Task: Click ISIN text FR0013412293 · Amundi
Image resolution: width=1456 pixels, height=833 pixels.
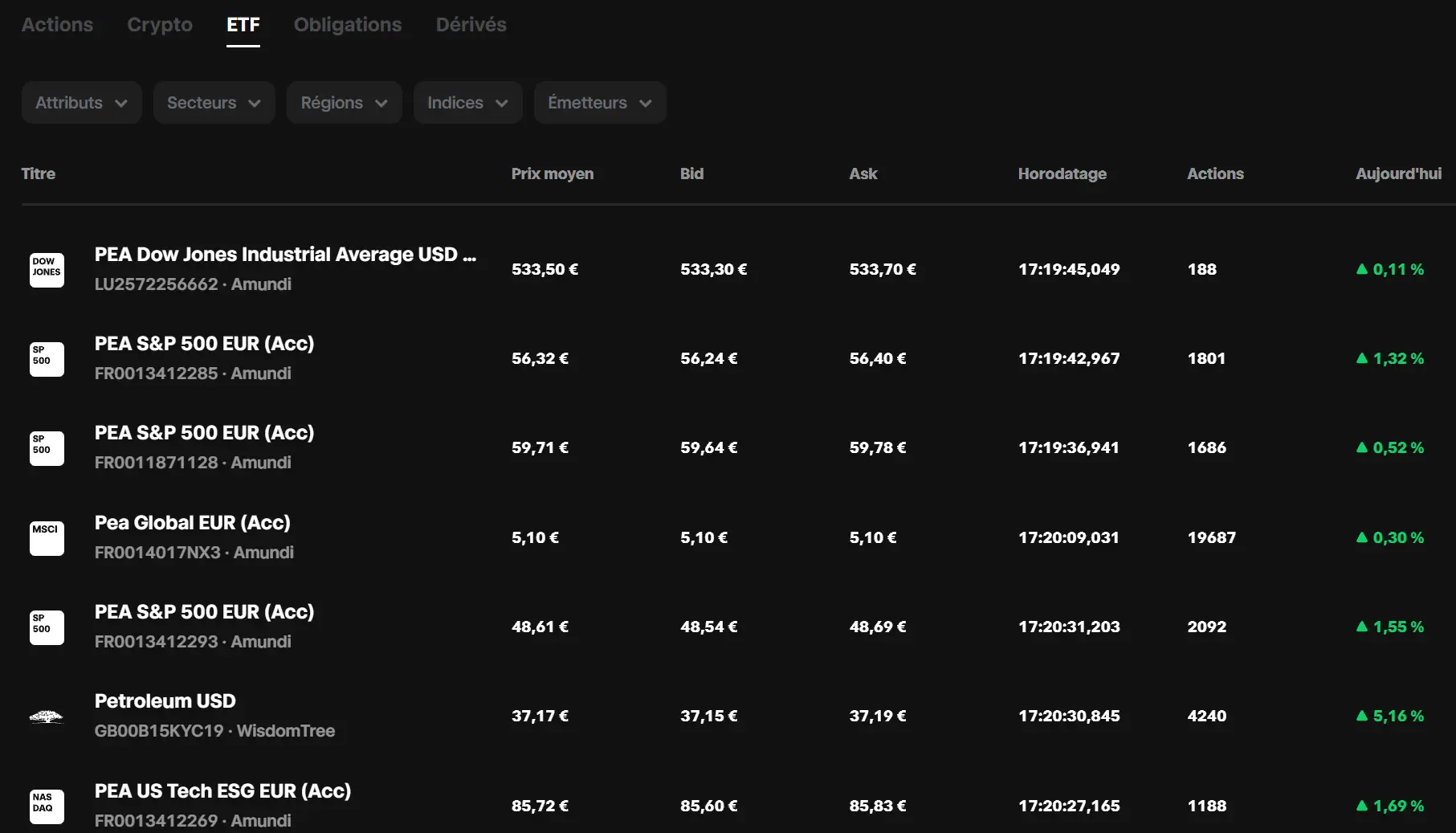Action: click(193, 642)
